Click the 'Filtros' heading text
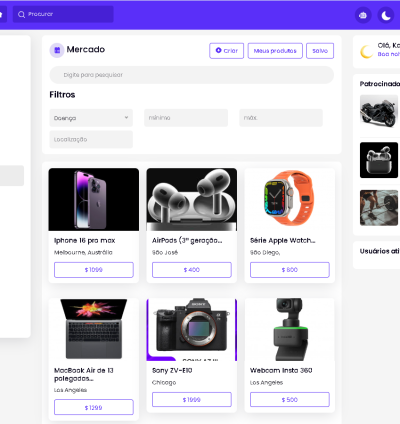 pyautogui.click(x=62, y=95)
